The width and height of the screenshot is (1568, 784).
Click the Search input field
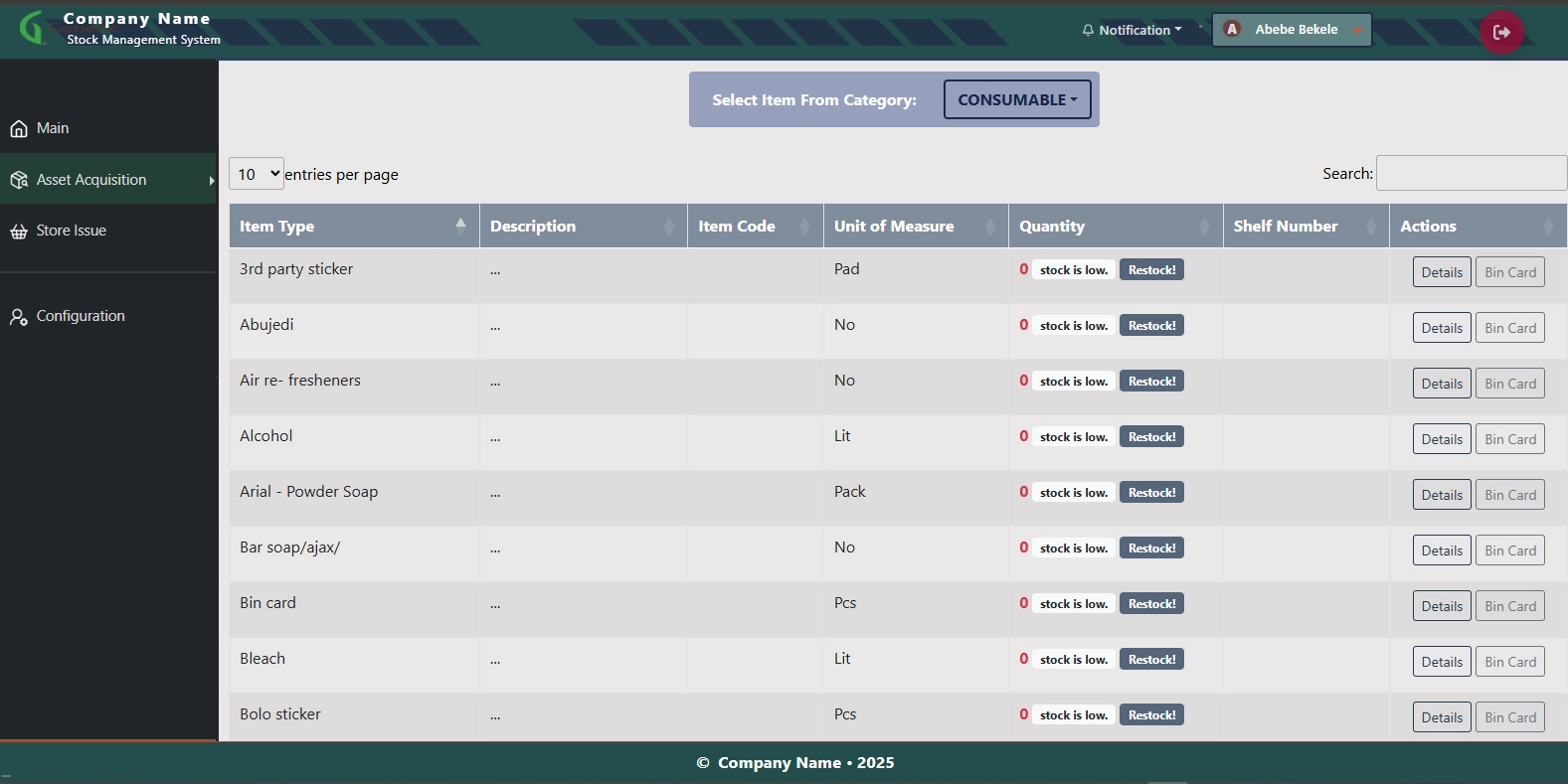click(x=1471, y=173)
